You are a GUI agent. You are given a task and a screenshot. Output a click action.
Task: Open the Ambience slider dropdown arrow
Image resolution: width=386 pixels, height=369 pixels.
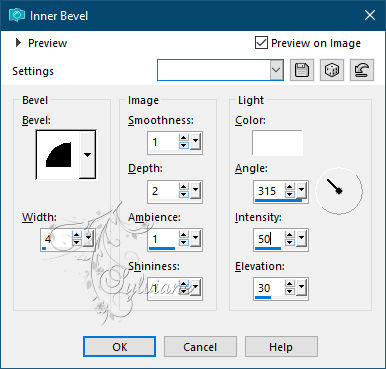point(195,239)
